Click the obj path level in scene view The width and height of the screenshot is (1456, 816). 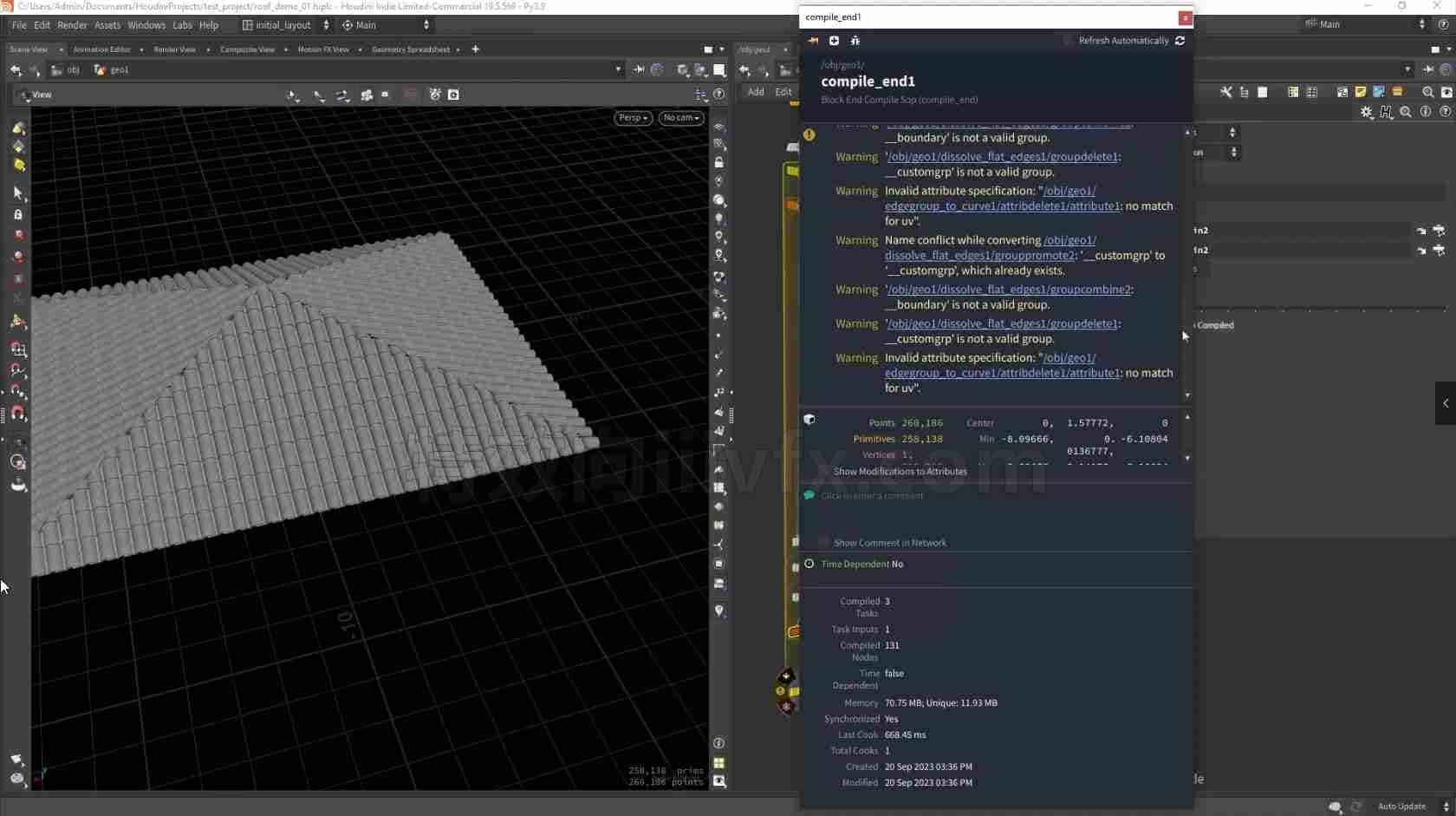click(66, 70)
